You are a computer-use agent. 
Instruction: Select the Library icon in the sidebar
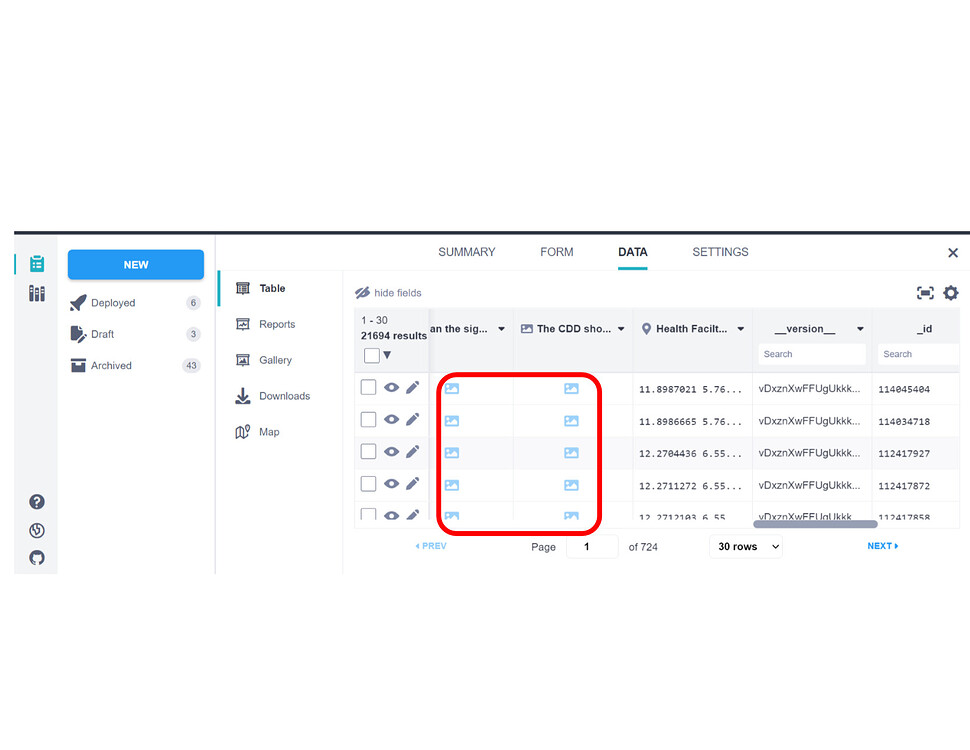[x=37, y=293]
